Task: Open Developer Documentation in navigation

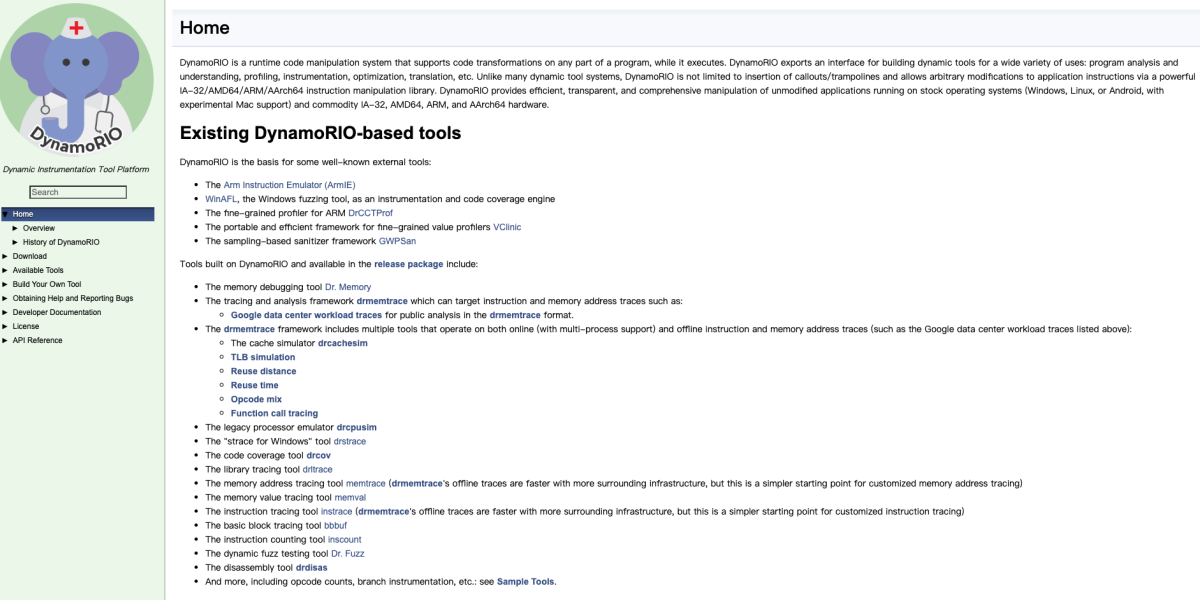Action: (x=57, y=312)
